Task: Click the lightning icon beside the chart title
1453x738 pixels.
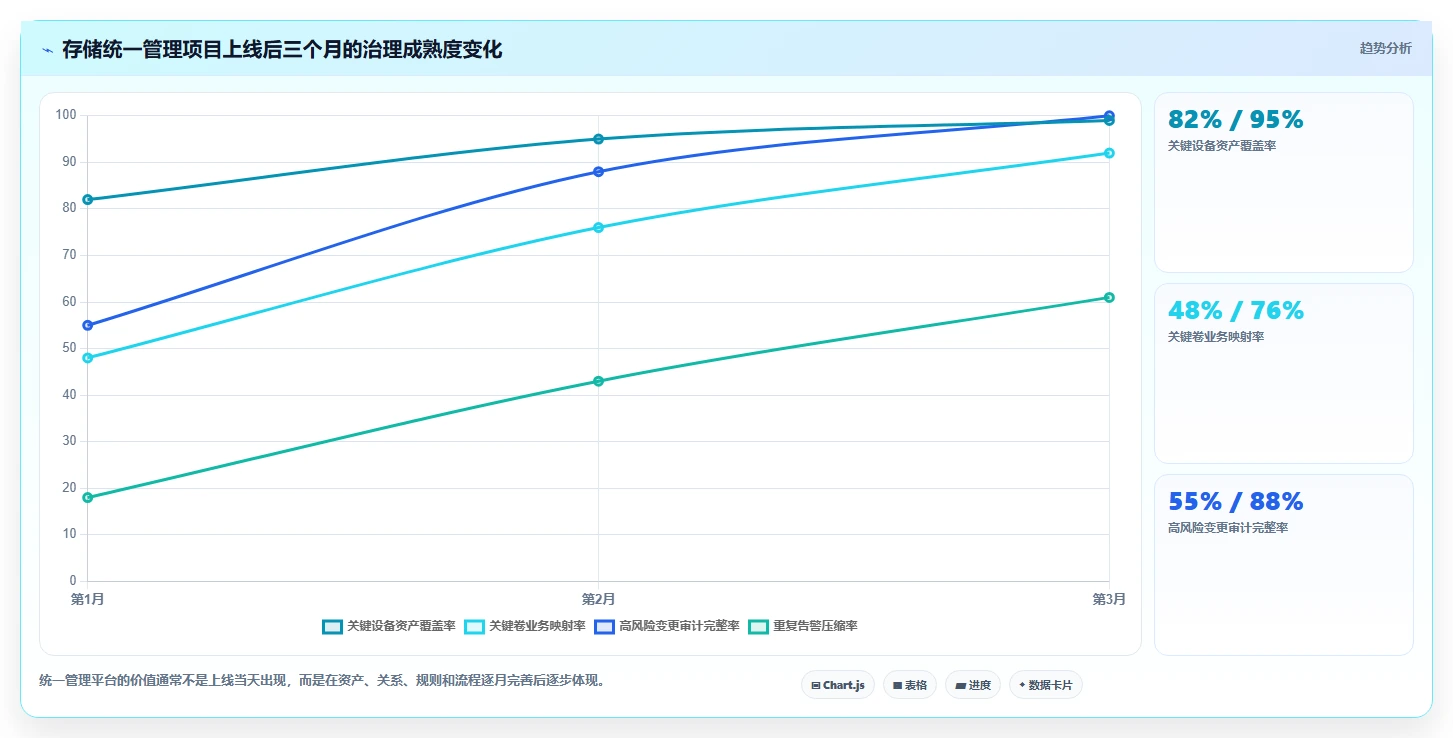Action: [47, 50]
